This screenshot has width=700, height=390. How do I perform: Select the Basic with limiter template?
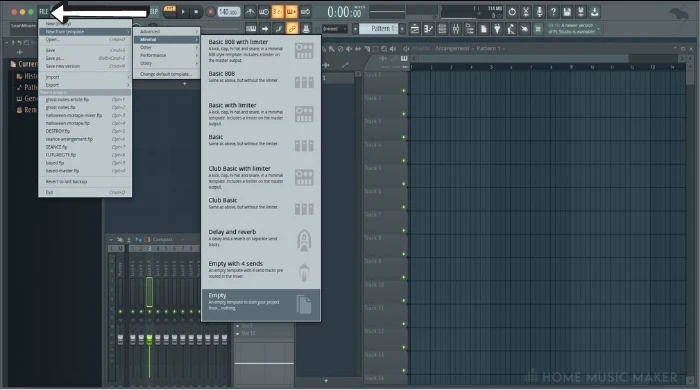pos(261,115)
